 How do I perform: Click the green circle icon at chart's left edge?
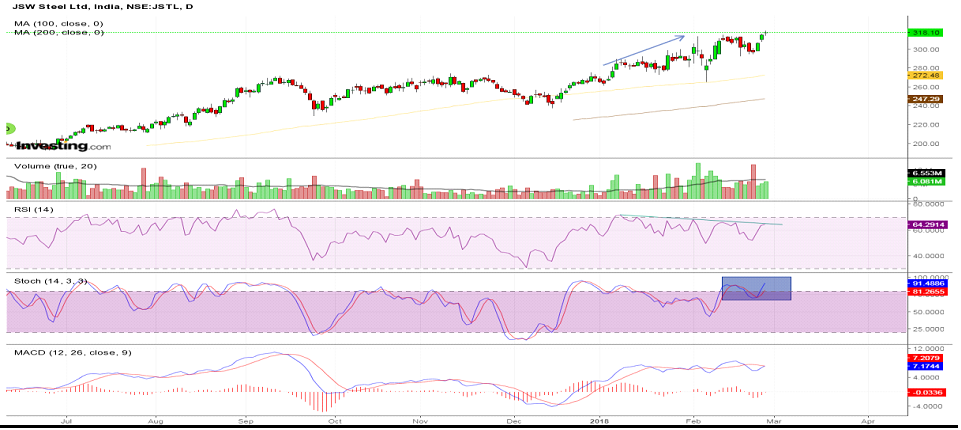[8, 129]
